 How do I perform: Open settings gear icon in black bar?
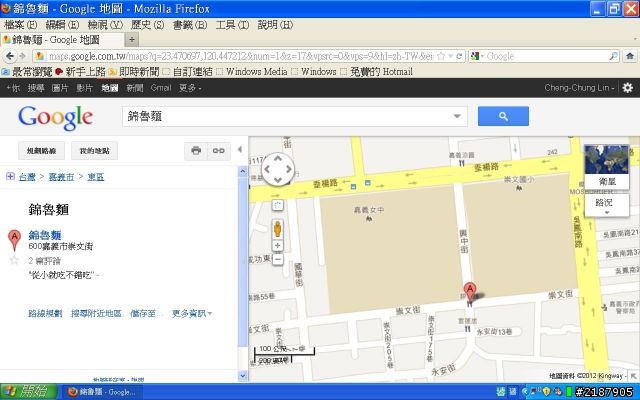point(627,87)
